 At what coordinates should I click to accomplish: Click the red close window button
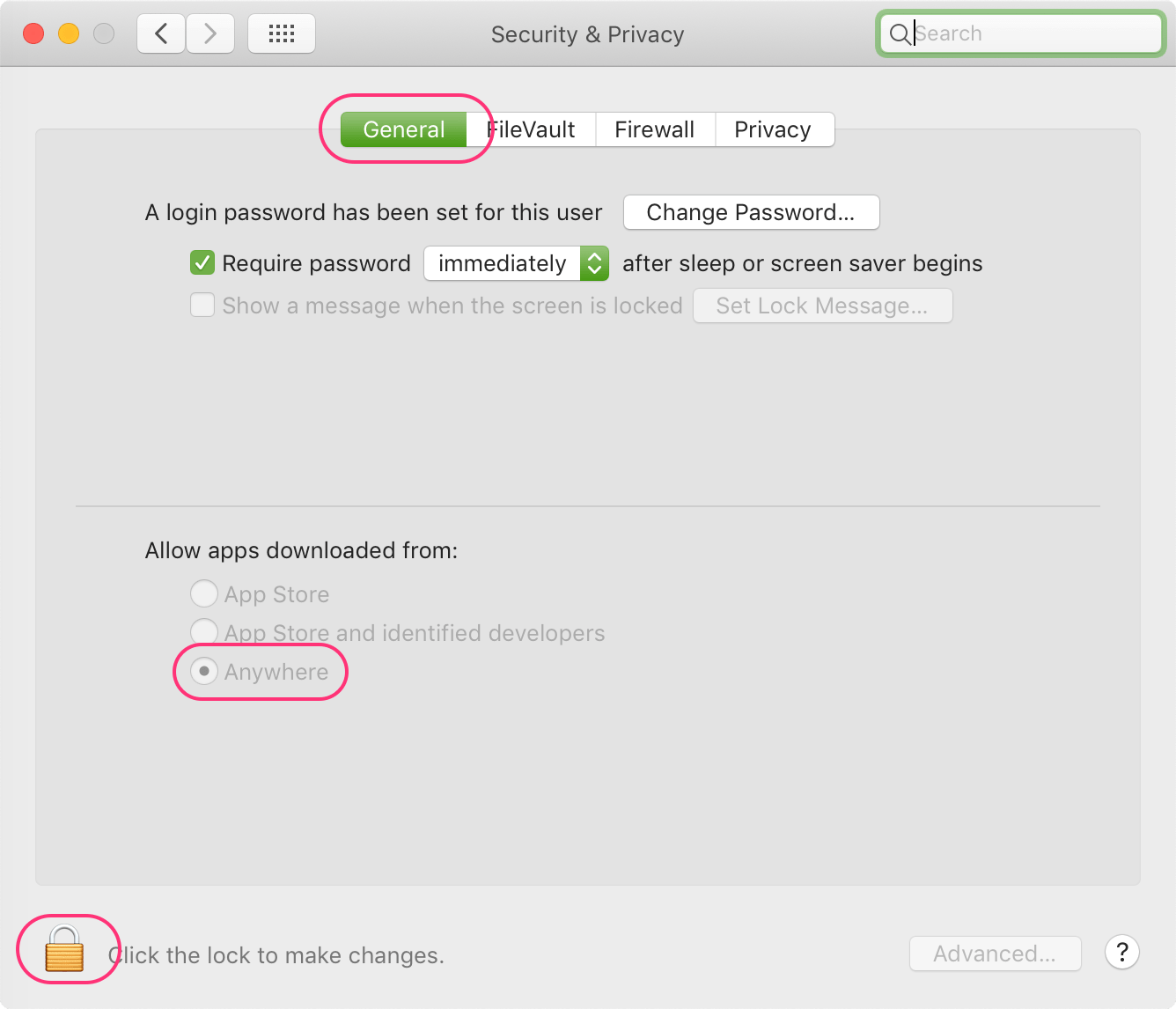[33, 33]
